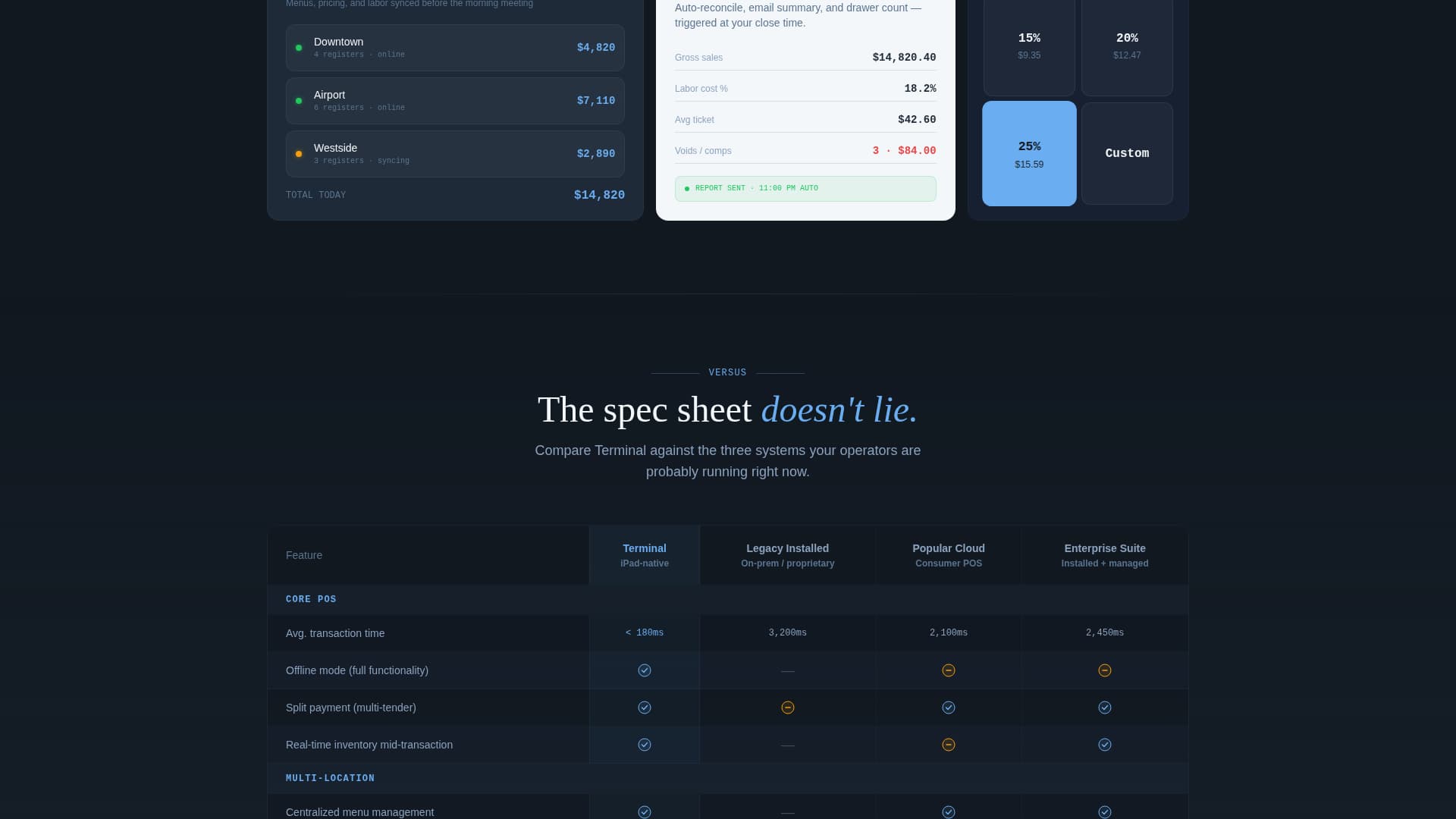Click Westside's orange syncing status dot

coord(299,154)
